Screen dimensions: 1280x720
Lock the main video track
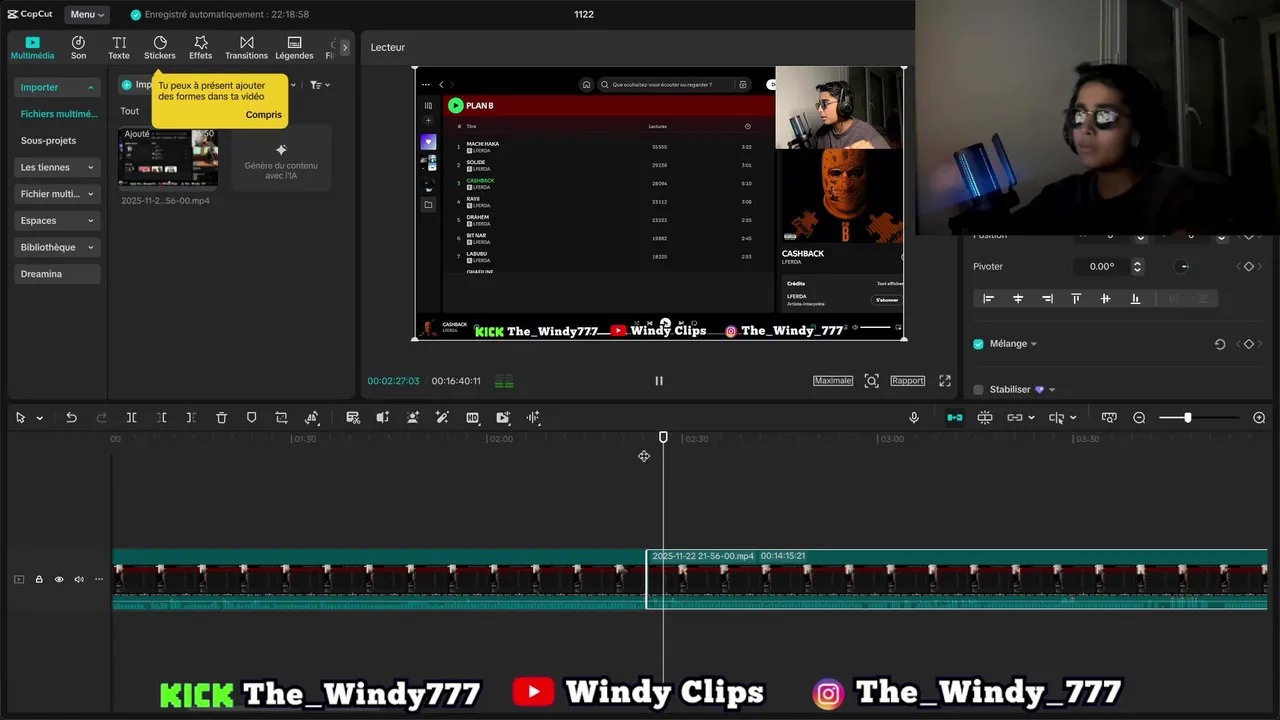point(39,579)
